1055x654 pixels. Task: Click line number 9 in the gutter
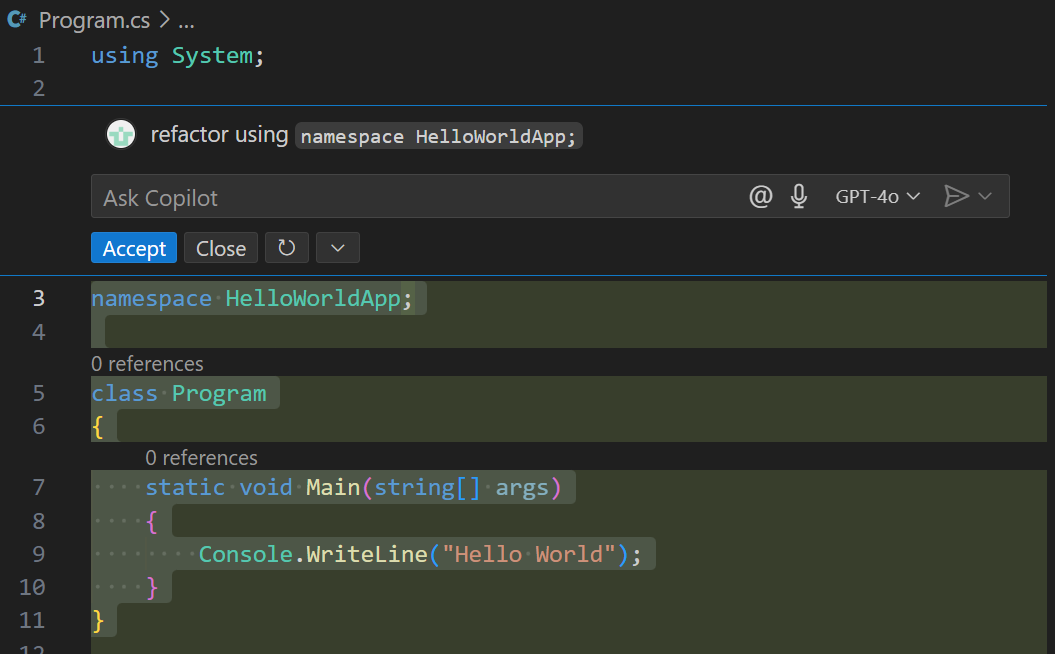pyautogui.click(x=39, y=554)
